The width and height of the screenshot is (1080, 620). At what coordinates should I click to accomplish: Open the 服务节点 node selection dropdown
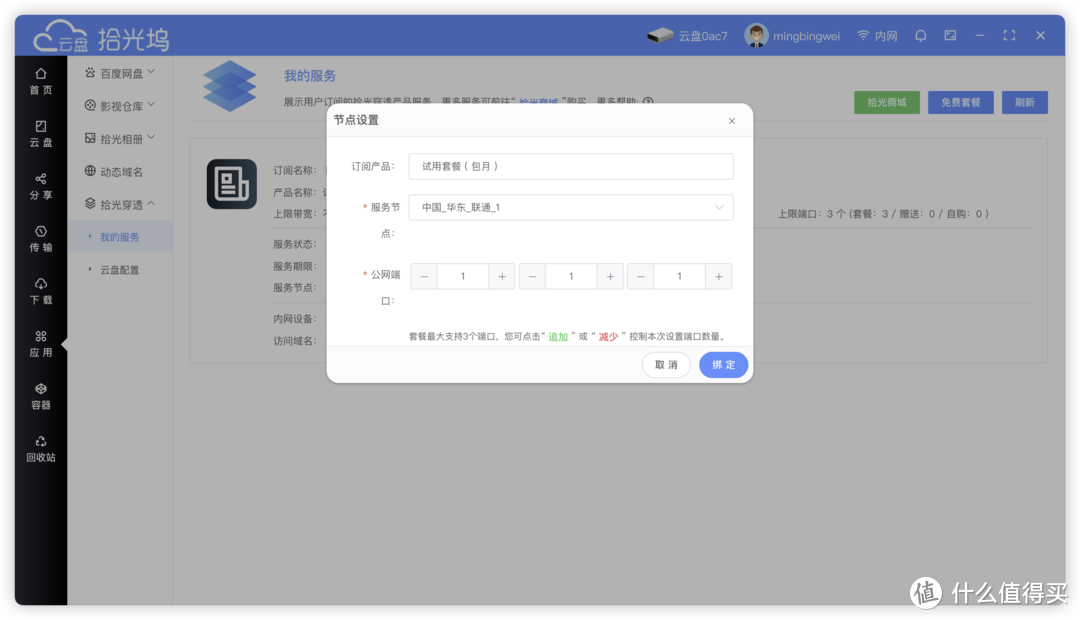coord(570,207)
